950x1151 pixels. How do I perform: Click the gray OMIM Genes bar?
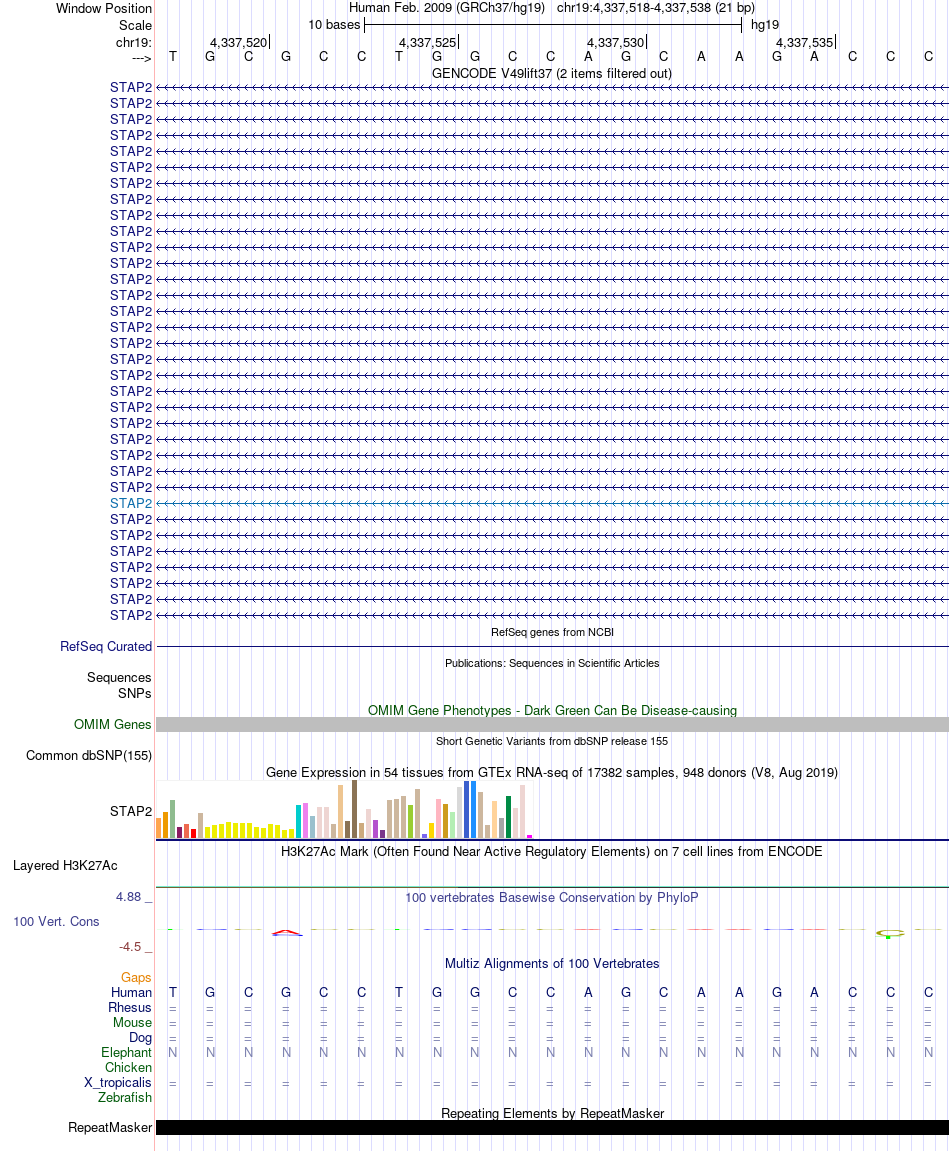552,725
